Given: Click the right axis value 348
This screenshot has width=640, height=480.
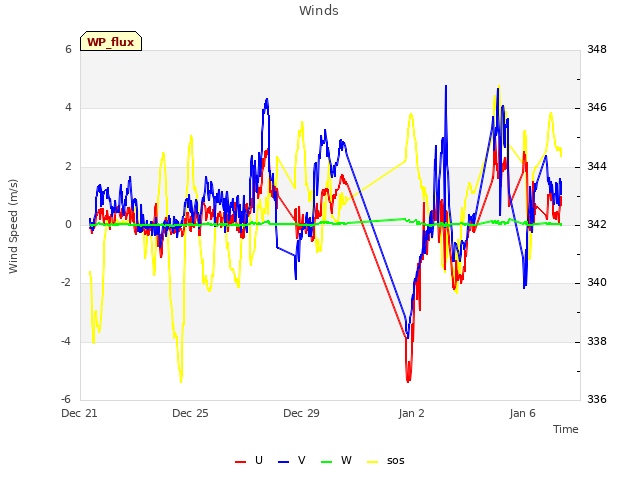Looking at the screenshot, I should [597, 49].
